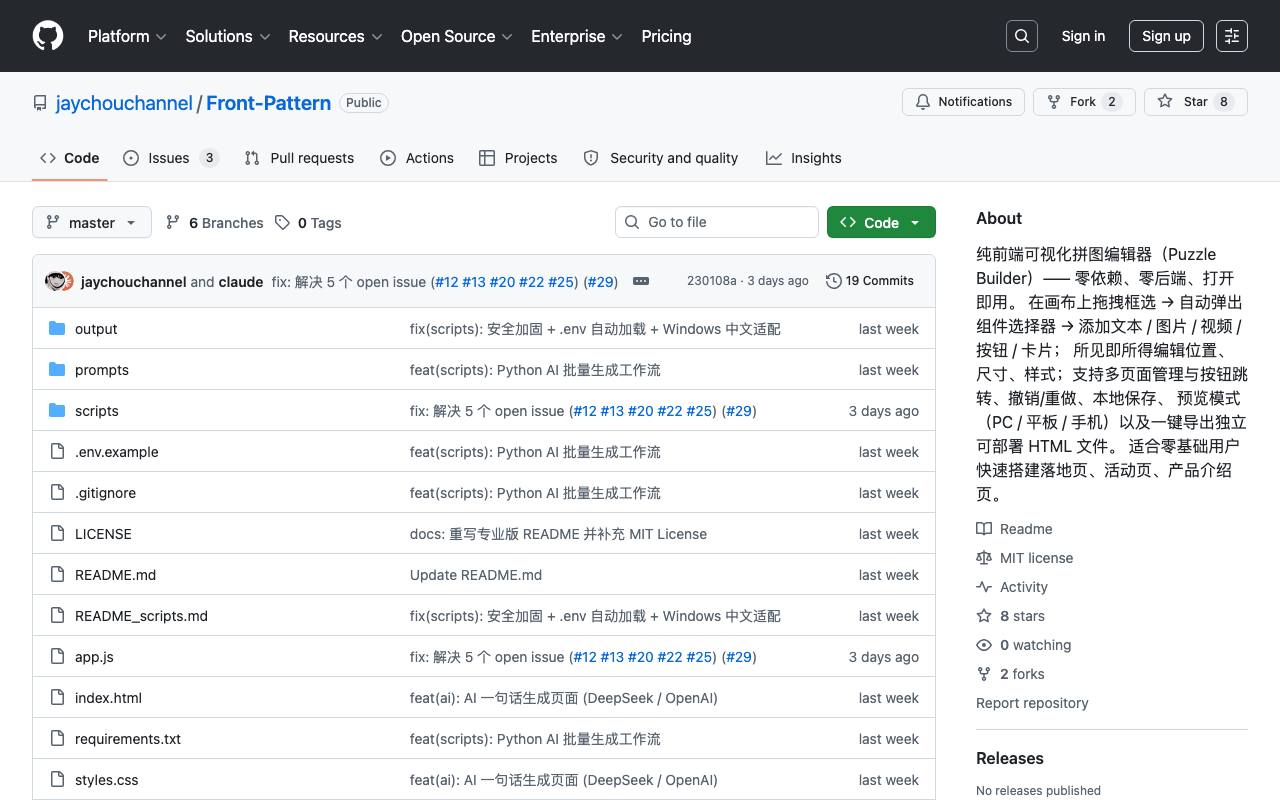This screenshot has height=800, width=1280.
Task: Click the repository book icon beside jaychouchannel
Action: pyautogui.click(x=40, y=103)
